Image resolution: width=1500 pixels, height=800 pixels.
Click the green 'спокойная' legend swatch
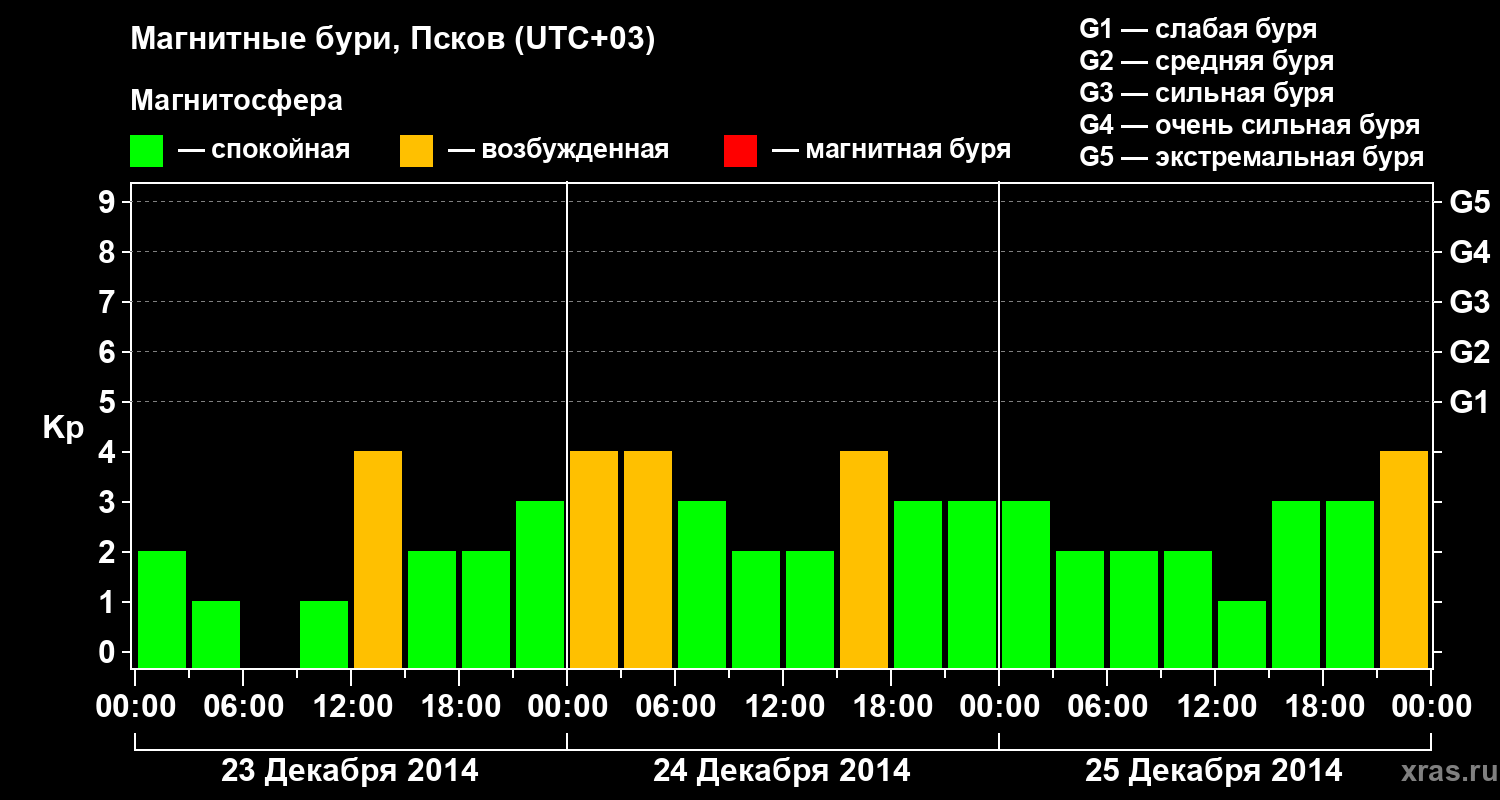pos(146,151)
